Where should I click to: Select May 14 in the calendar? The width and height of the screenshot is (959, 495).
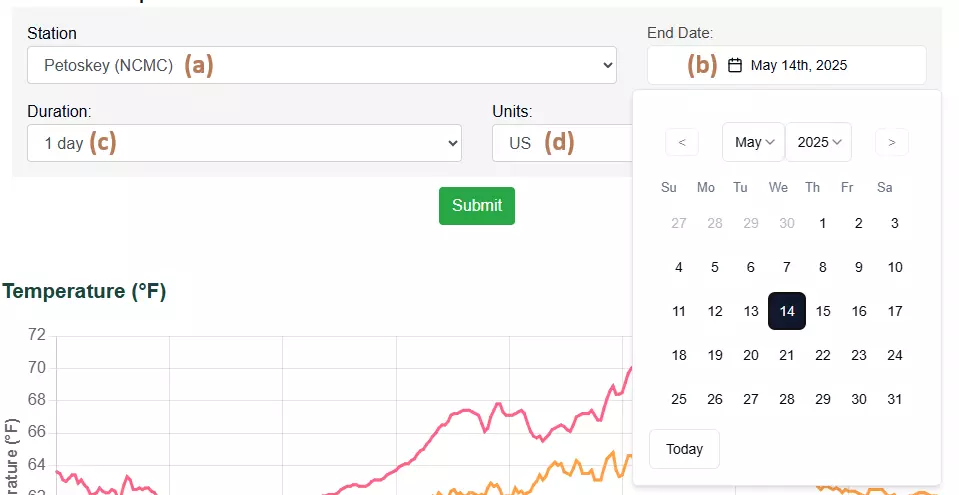click(x=787, y=311)
